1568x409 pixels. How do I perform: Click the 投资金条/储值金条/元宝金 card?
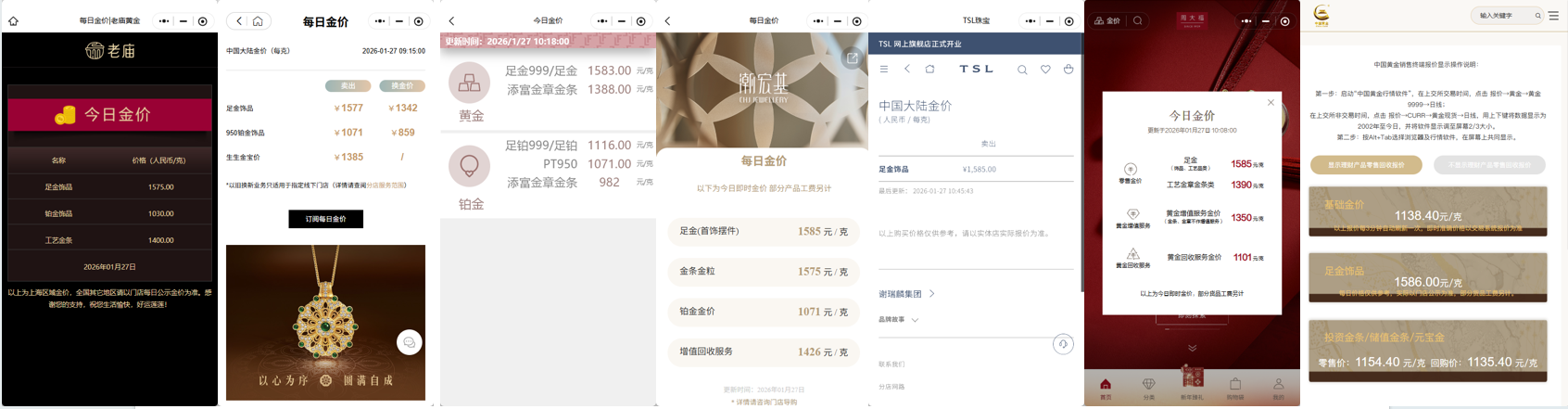click(1427, 351)
